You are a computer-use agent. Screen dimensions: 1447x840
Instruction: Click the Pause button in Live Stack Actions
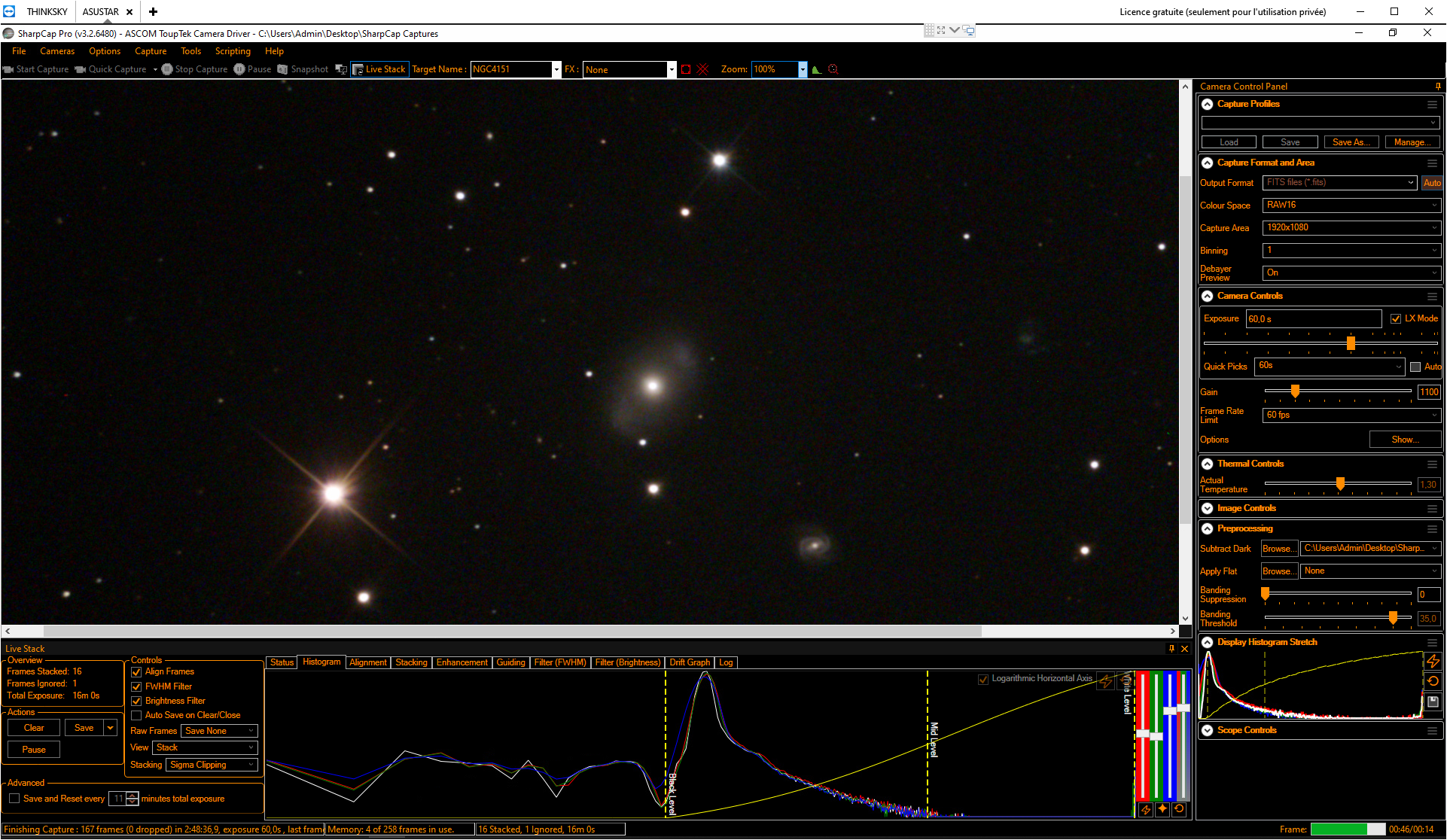(x=34, y=750)
